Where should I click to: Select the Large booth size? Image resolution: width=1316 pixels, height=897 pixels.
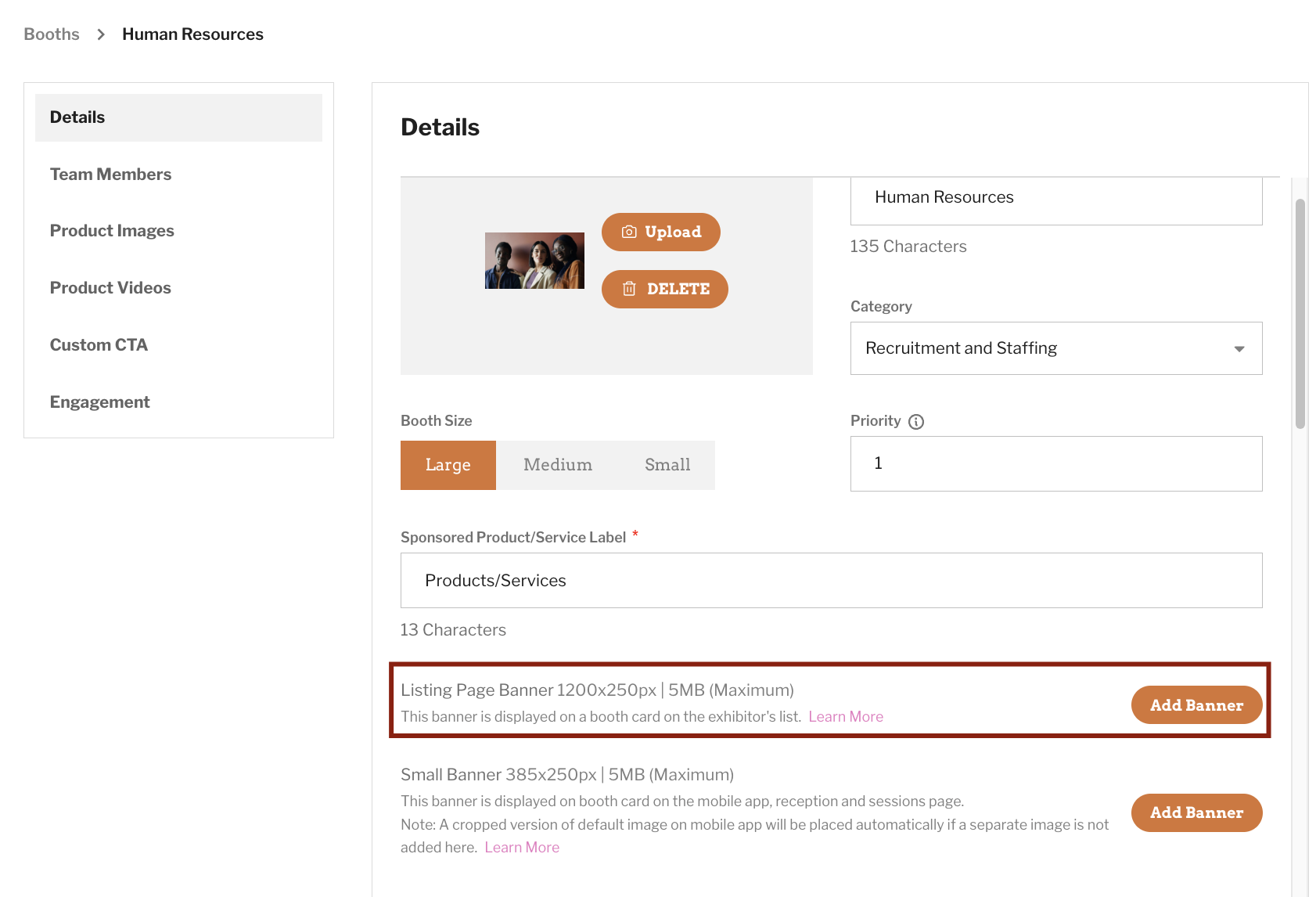pyautogui.click(x=448, y=465)
